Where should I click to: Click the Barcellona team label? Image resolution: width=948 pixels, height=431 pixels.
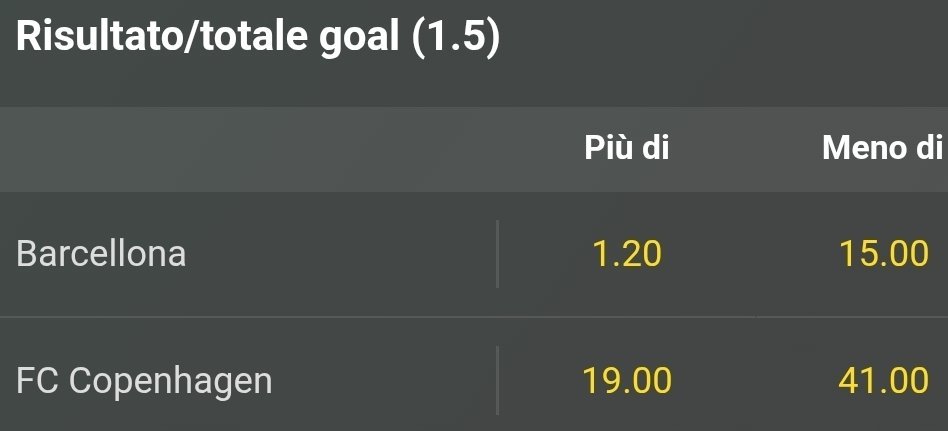click(x=101, y=254)
